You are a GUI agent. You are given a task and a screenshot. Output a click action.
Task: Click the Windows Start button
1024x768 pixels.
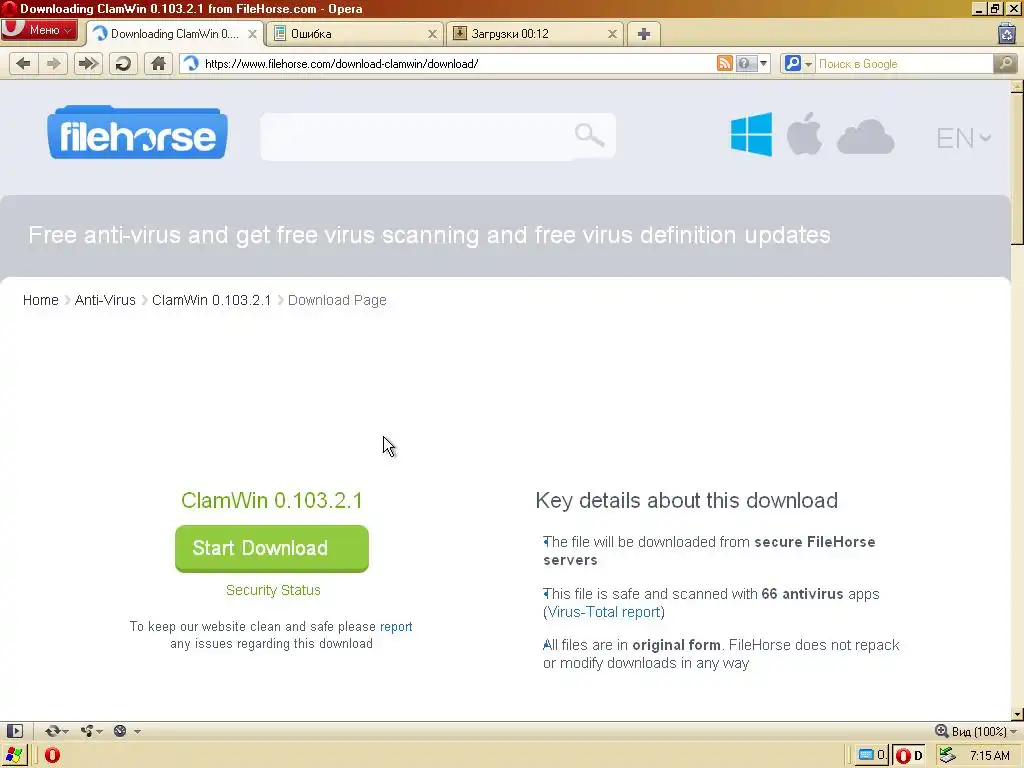(x=14, y=756)
